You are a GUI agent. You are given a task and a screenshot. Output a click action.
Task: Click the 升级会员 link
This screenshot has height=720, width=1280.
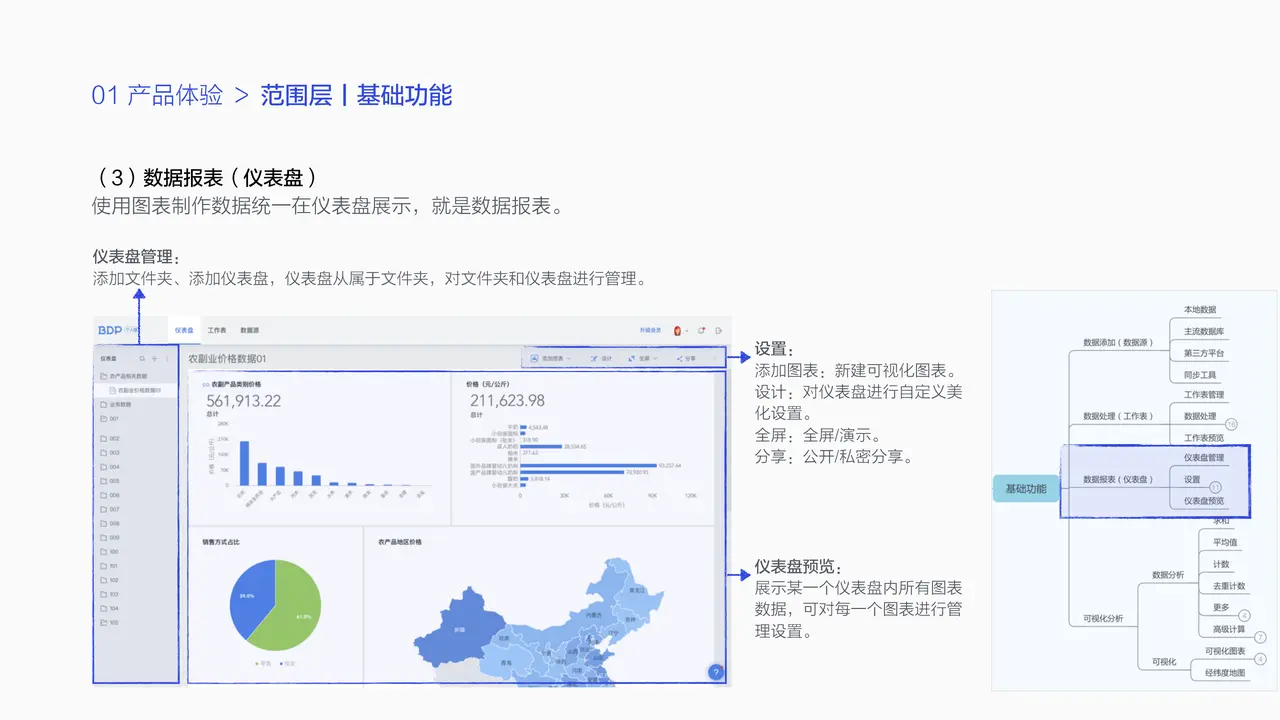coord(650,330)
